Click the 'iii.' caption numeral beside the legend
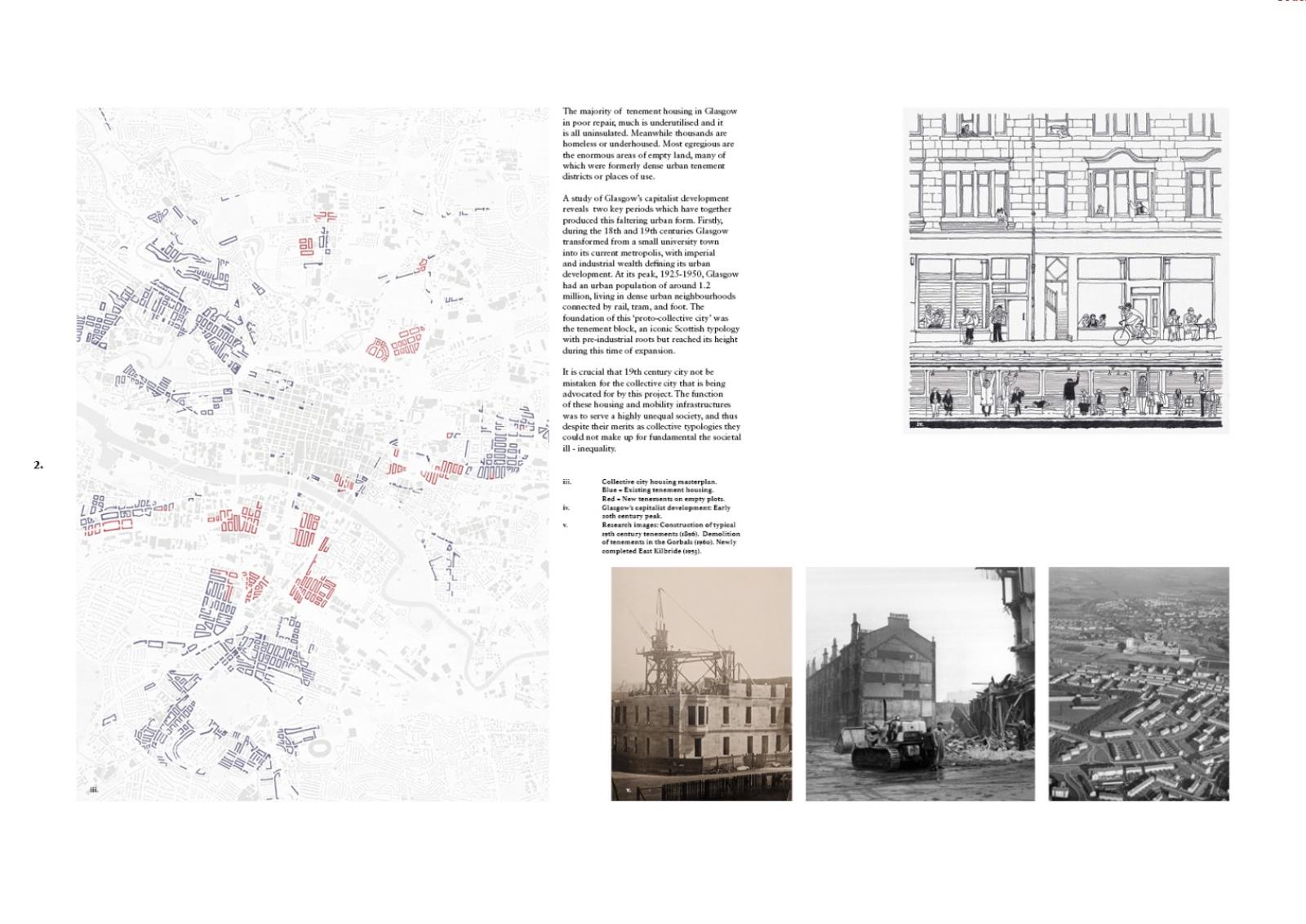This screenshot has width=1306, height=924. (566, 482)
